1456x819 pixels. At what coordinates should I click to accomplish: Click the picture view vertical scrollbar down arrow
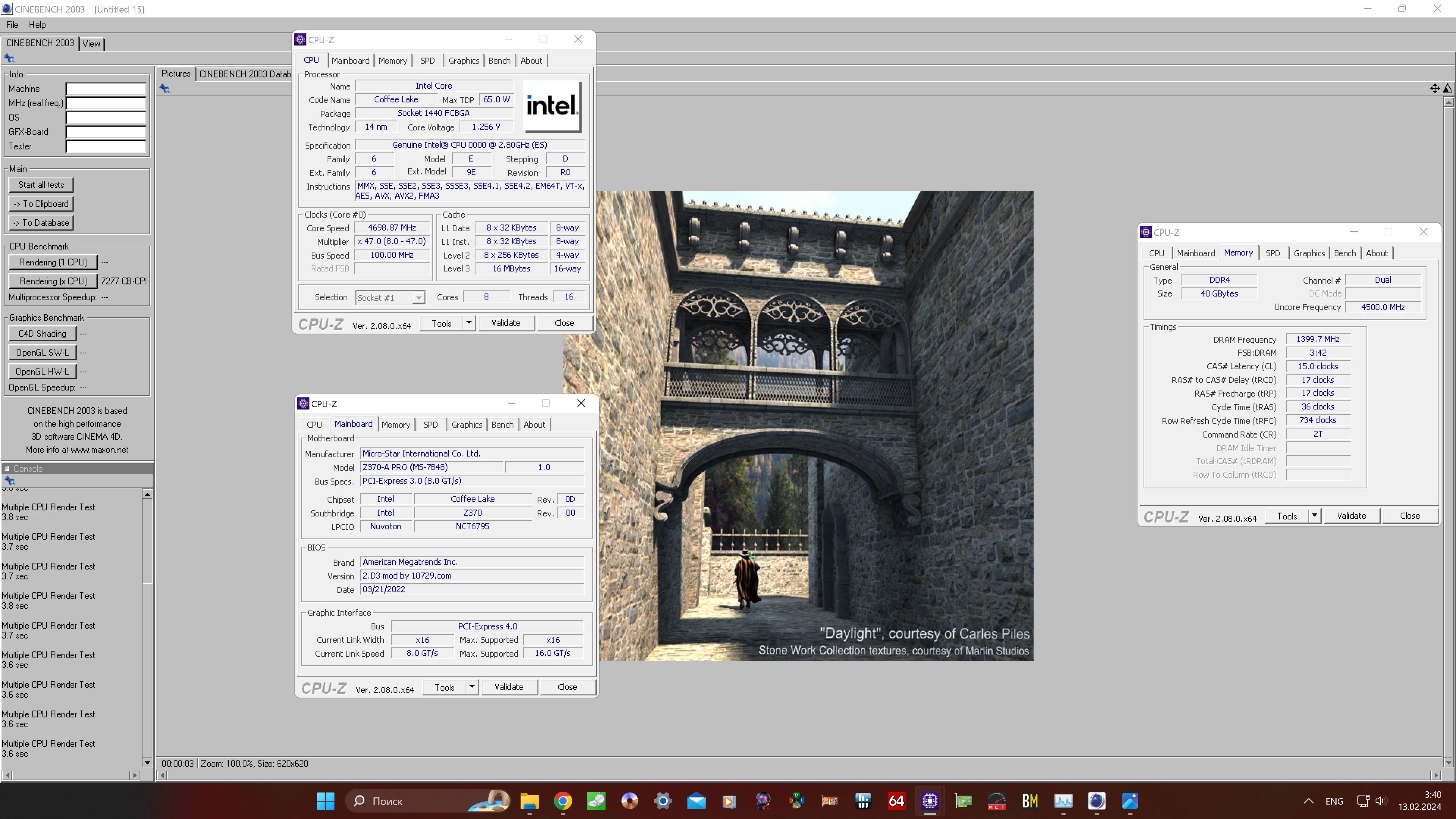pos(1449,763)
